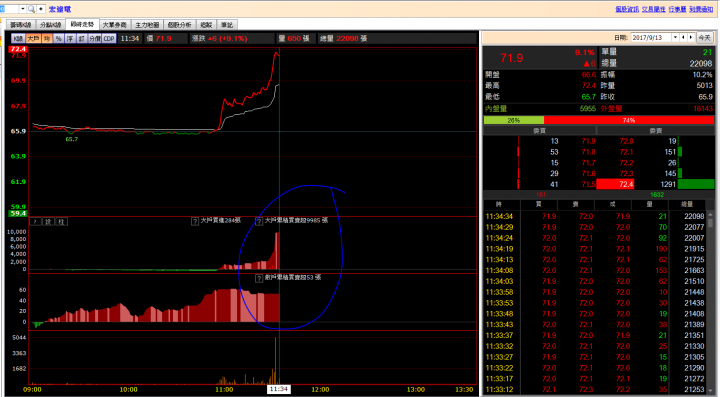Toggle the 浮 button in chart toolbar
This screenshot has height=397, width=720.
(x=70, y=39)
